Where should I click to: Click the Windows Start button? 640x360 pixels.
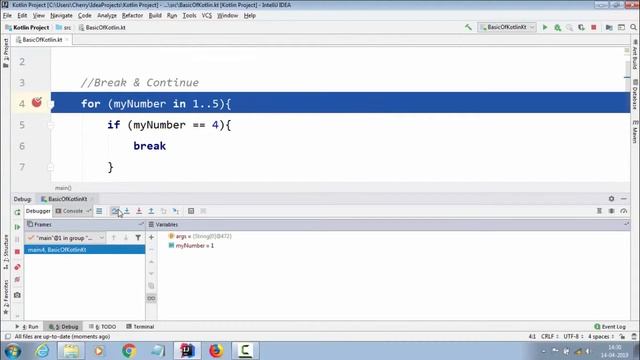point(13,351)
